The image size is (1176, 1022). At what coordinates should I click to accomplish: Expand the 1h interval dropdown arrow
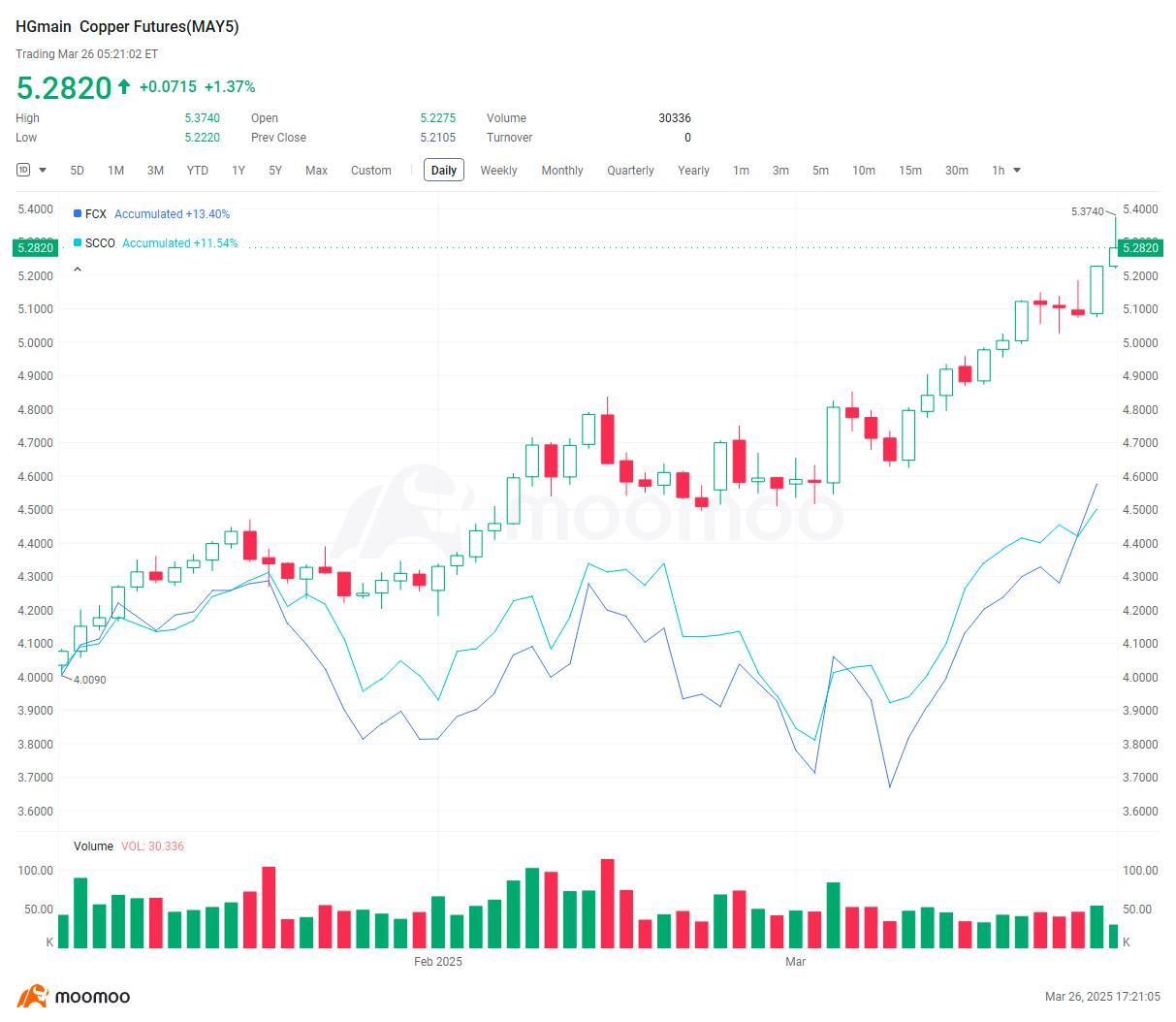(1017, 171)
